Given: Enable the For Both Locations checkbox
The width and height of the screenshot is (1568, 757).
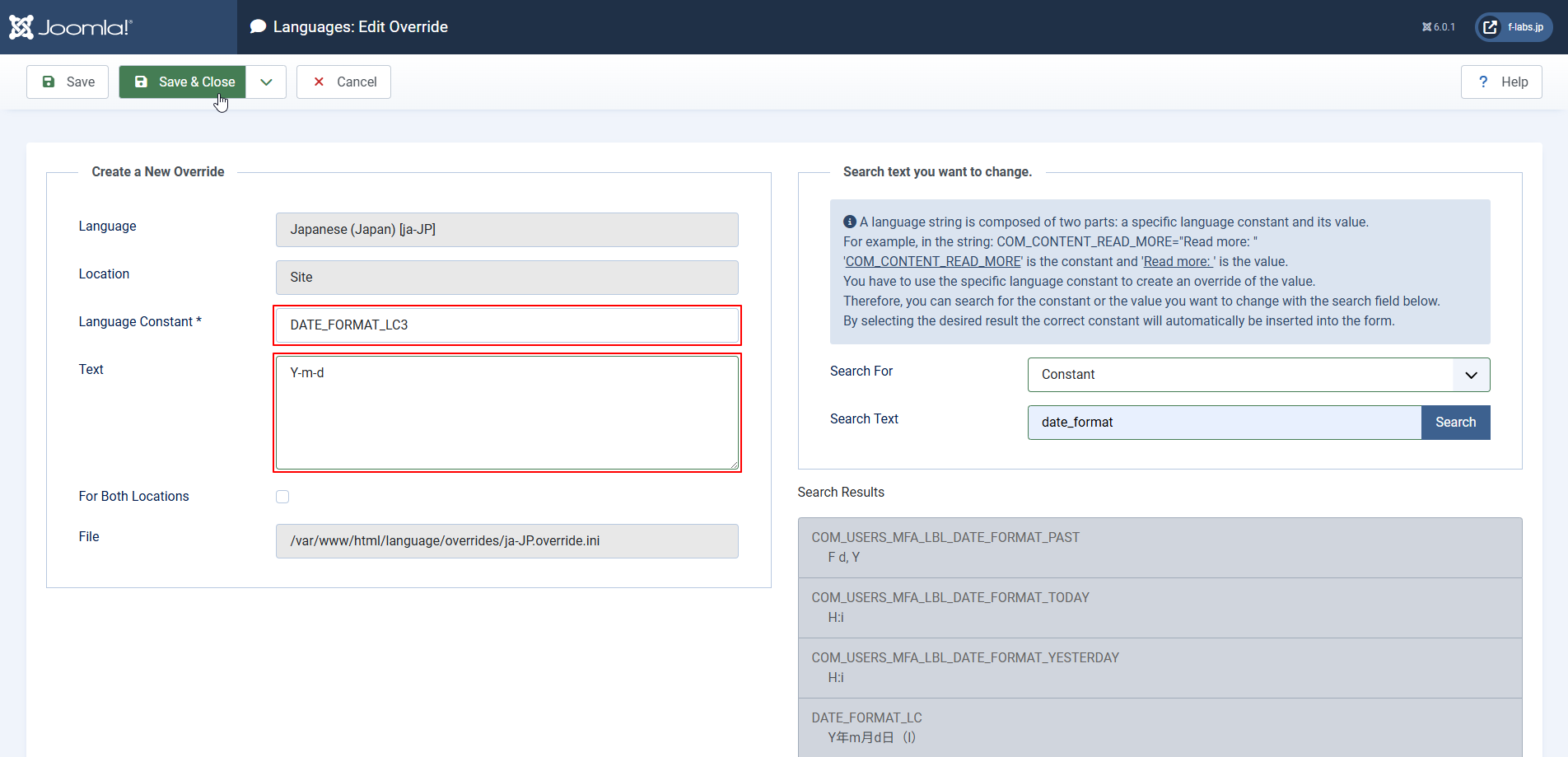Looking at the screenshot, I should (282, 497).
